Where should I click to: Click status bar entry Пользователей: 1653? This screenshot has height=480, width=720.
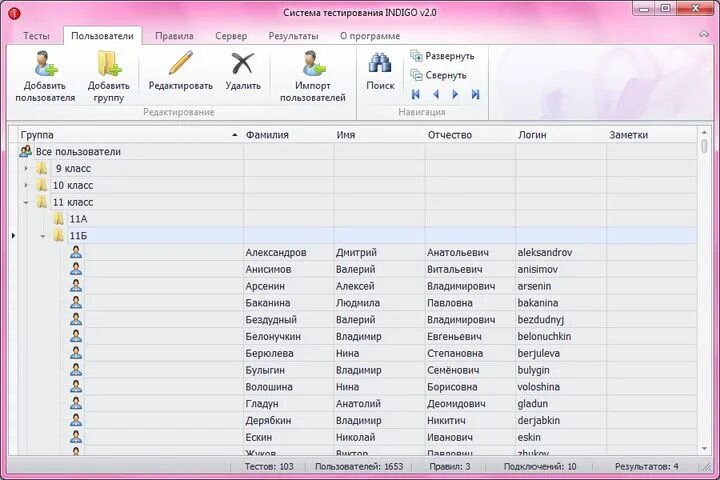[x=359, y=466]
